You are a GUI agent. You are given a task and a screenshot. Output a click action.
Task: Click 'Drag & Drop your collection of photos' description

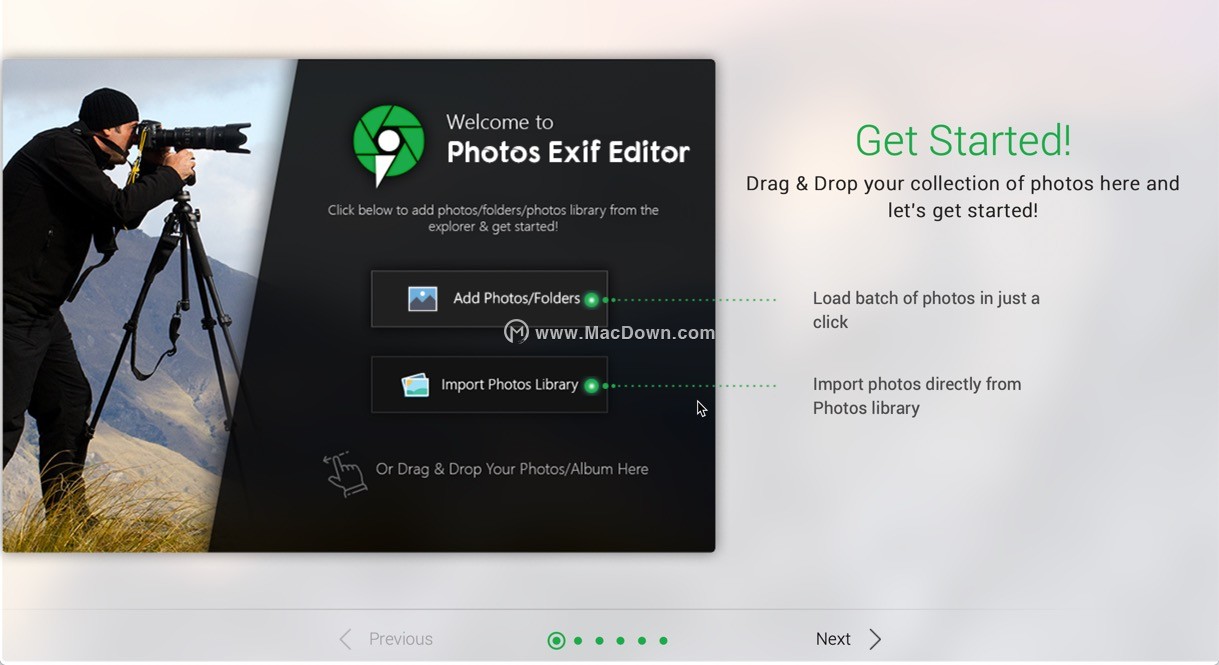tap(963, 197)
